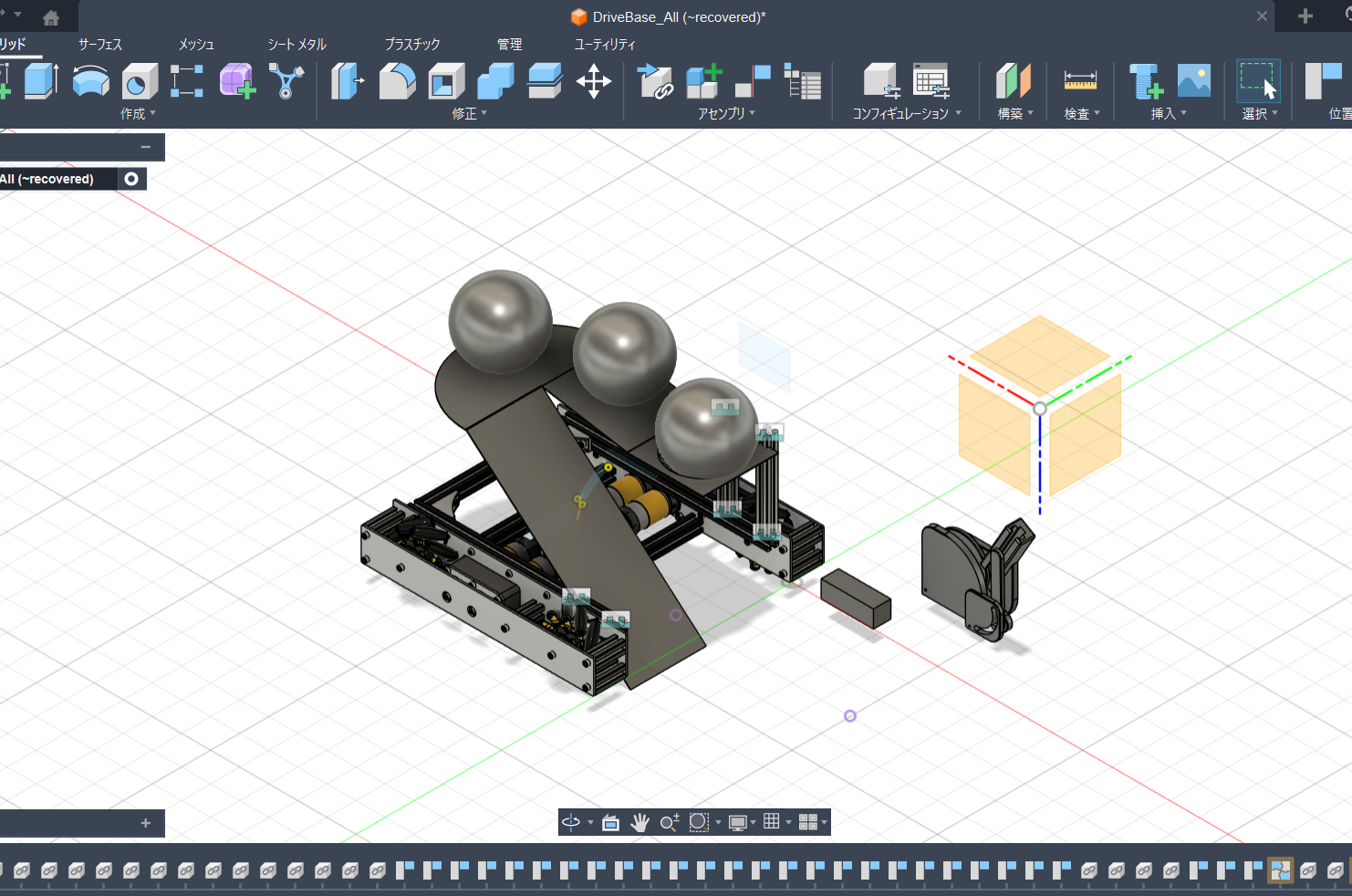The image size is (1352, 896).
Task: Click the home button in title bar
Action: click(x=51, y=17)
